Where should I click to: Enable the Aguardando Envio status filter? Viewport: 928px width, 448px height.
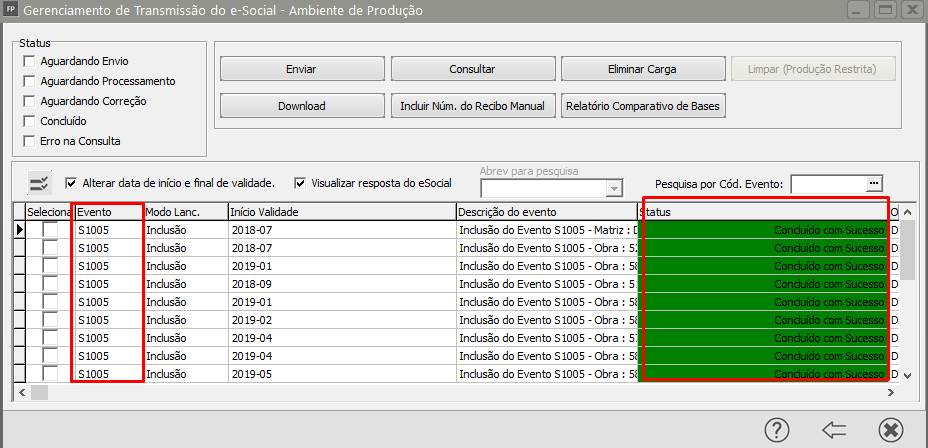coord(29,62)
